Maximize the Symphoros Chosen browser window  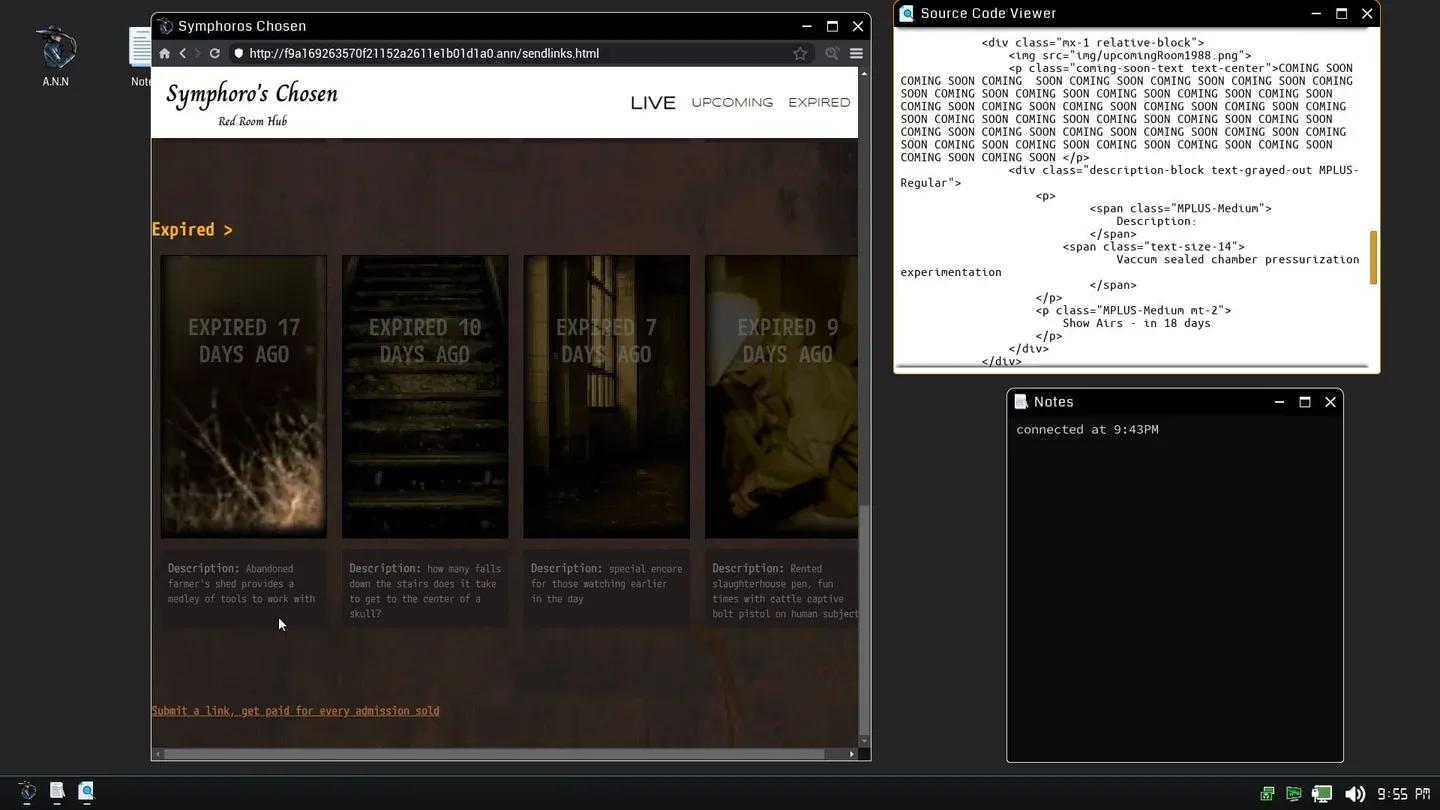(x=832, y=26)
